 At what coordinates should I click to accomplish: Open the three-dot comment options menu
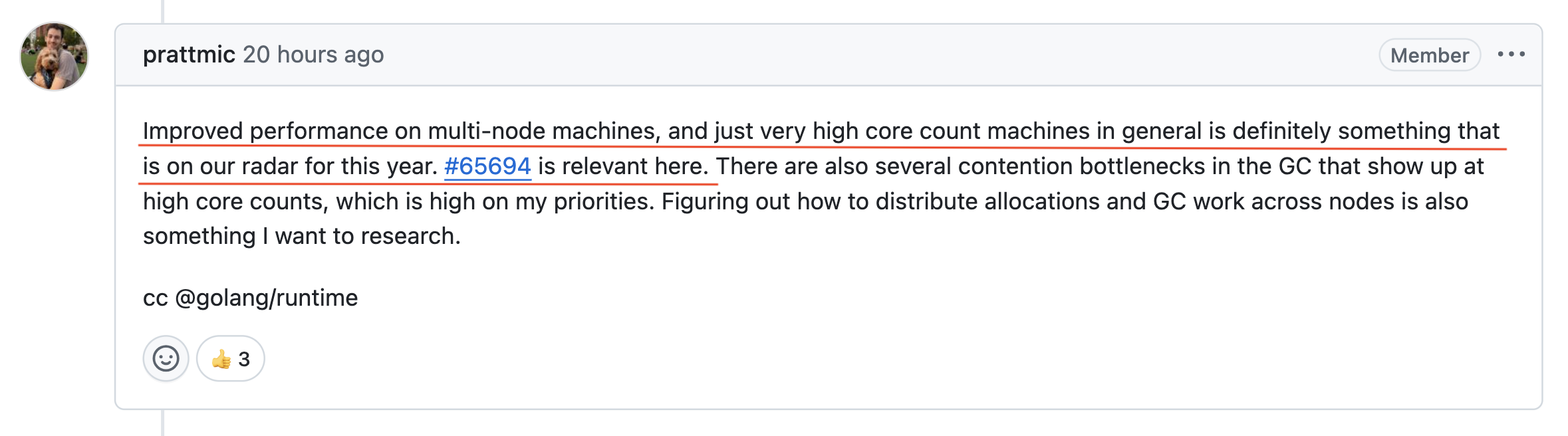tap(1511, 54)
